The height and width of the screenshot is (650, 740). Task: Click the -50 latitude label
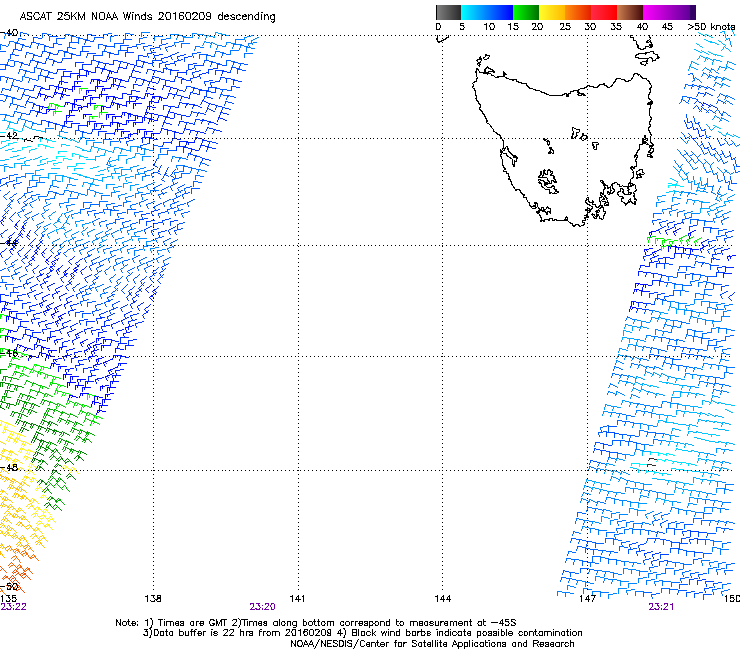[x=9, y=587]
